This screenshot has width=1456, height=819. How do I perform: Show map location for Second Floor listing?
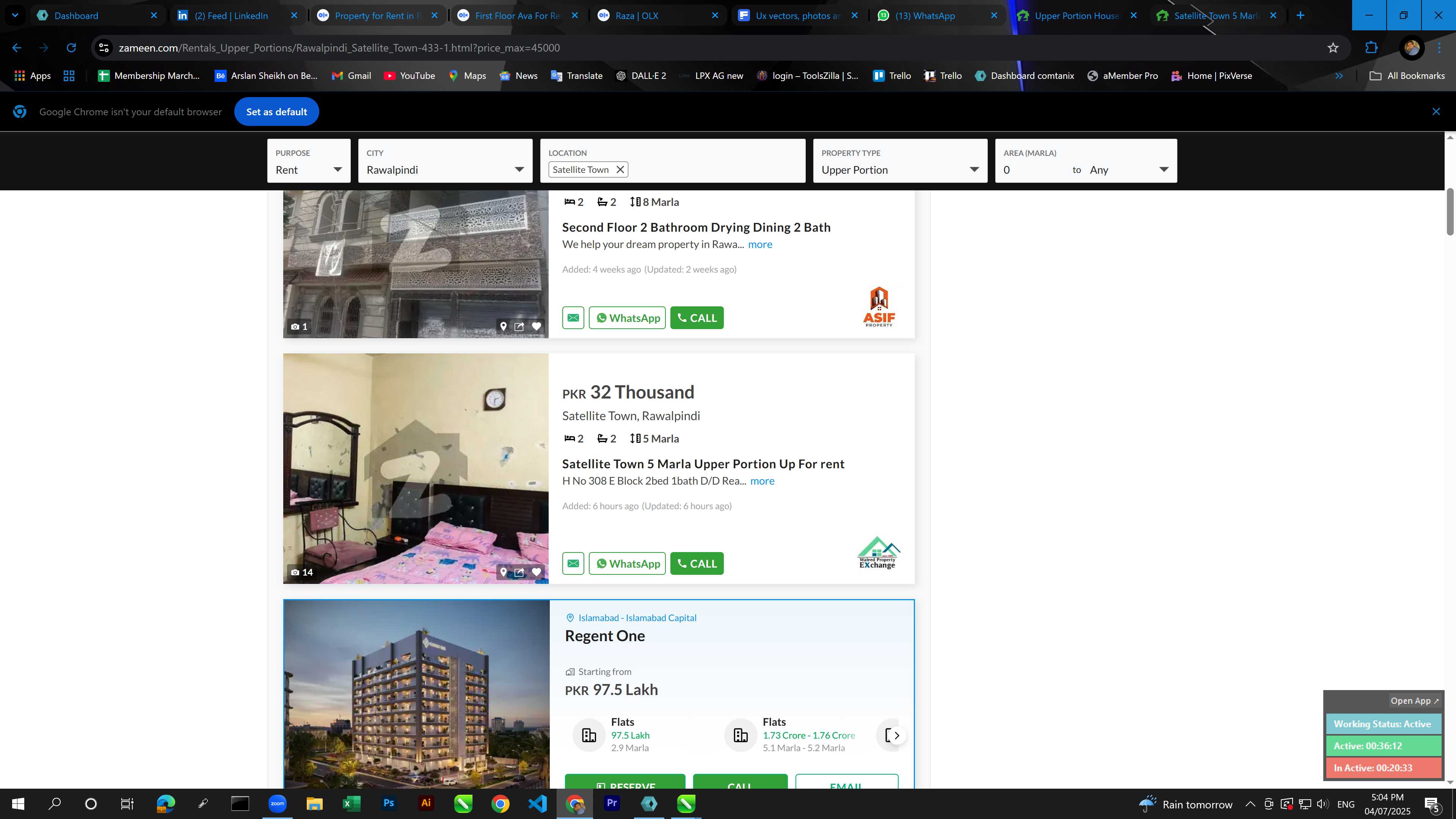click(503, 326)
